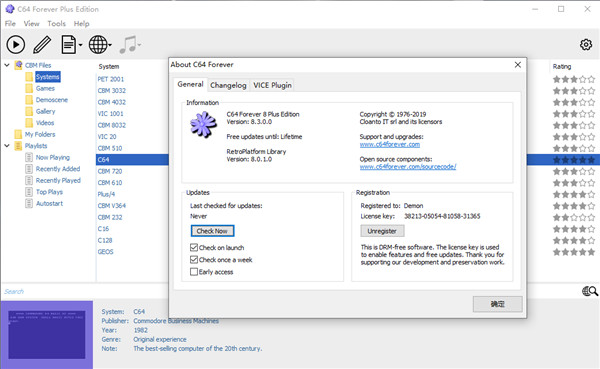Disable Check once a week checkbox
The height and width of the screenshot is (369, 600).
click(194, 260)
